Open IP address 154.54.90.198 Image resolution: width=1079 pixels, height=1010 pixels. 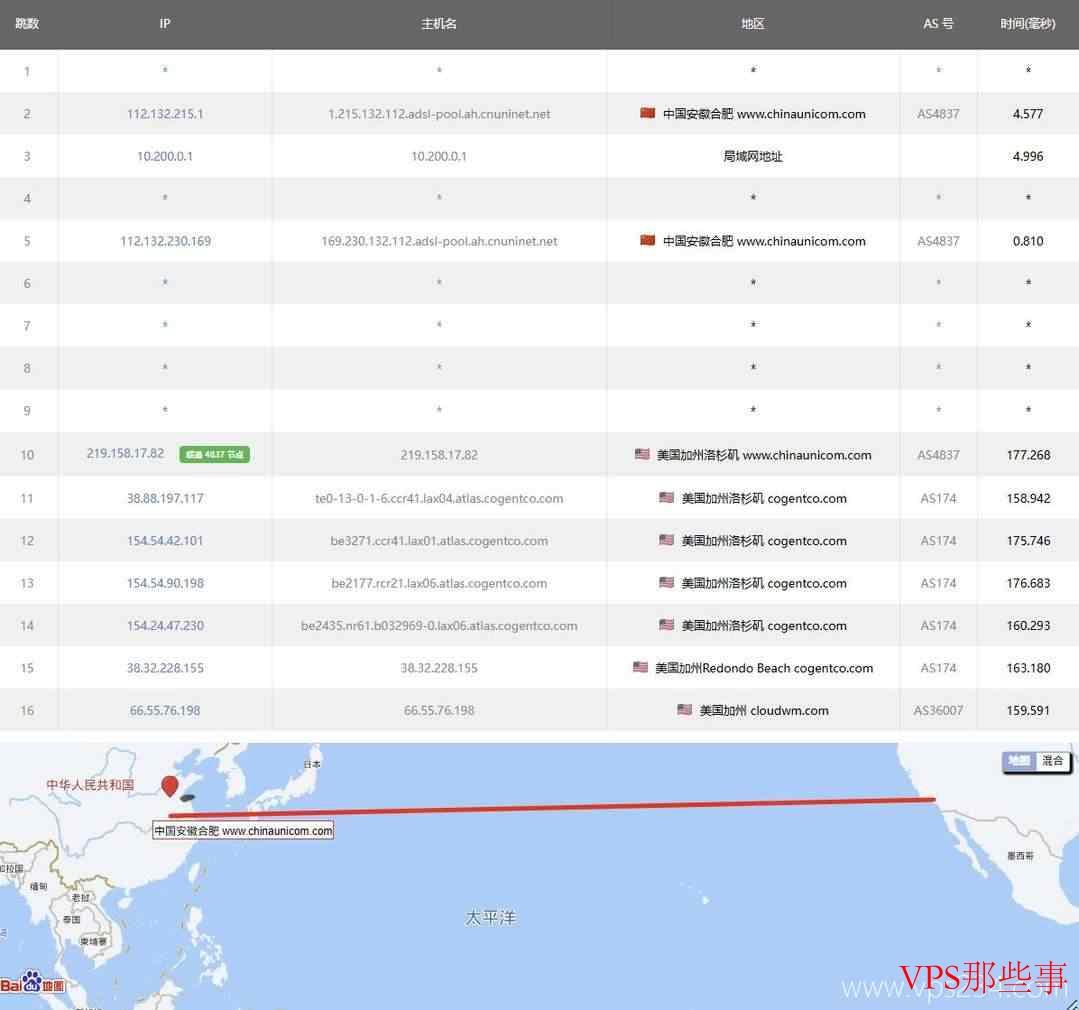click(165, 583)
